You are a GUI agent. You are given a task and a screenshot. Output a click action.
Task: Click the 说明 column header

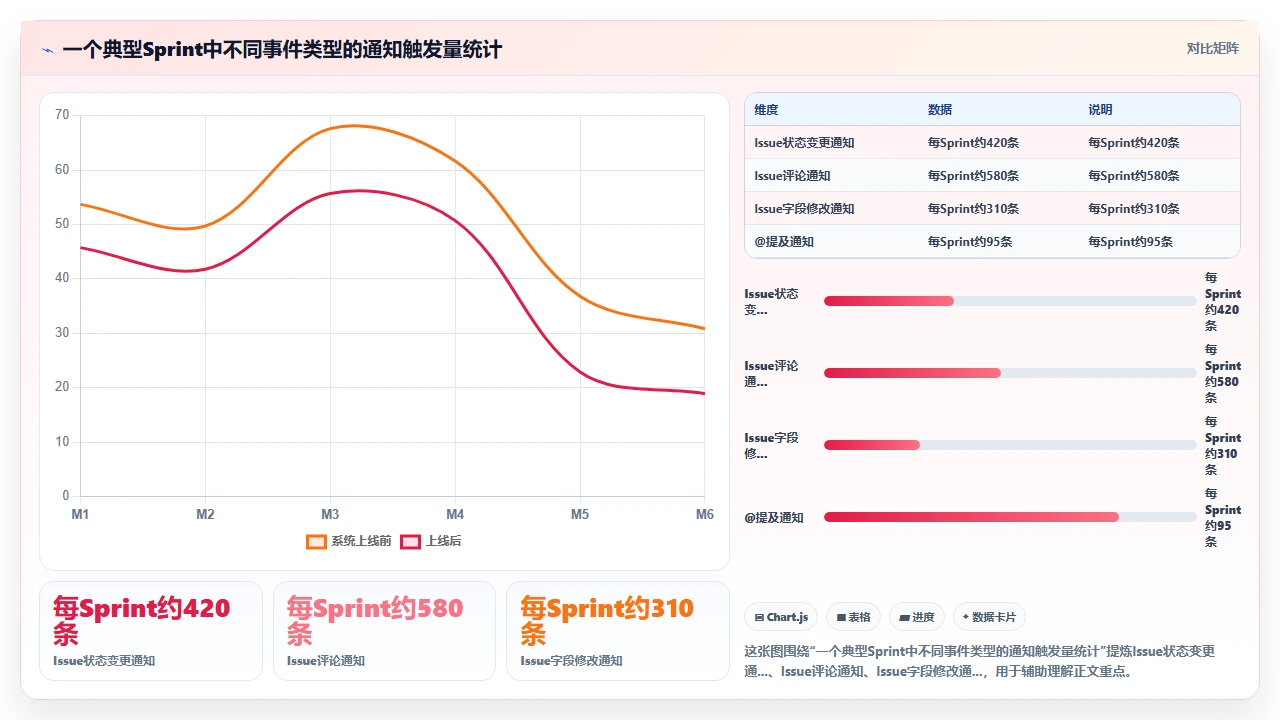tap(1100, 110)
